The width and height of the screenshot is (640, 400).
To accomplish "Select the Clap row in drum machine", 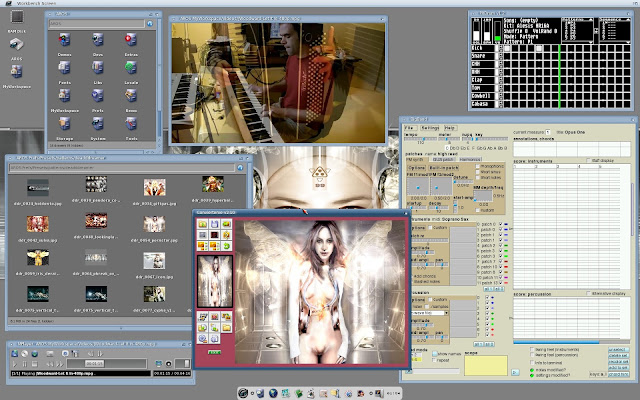I will 482,80.
